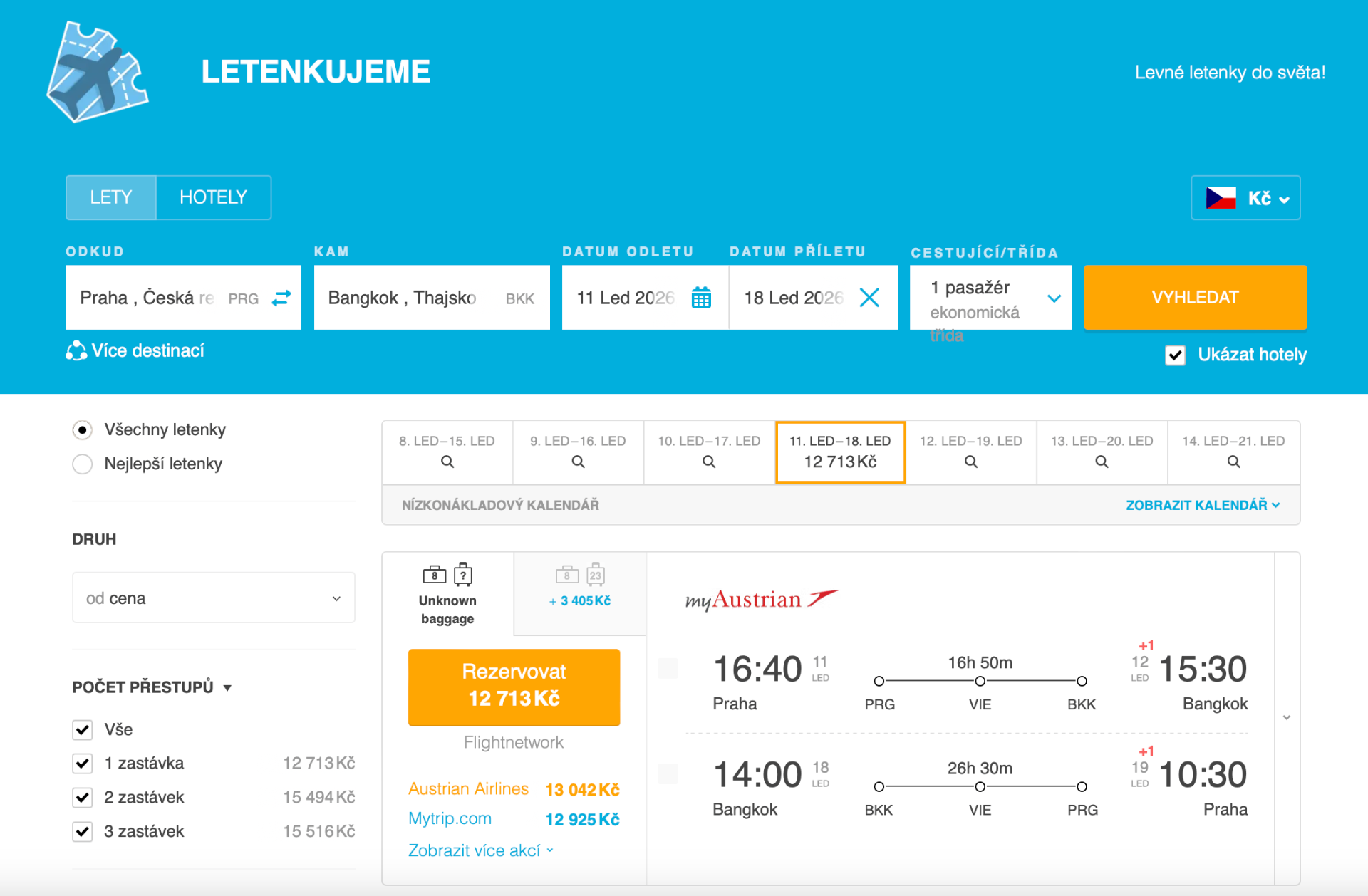Screen dimensions: 1368x896
Task: Click the Czech flag currency icon
Action: [1221, 198]
